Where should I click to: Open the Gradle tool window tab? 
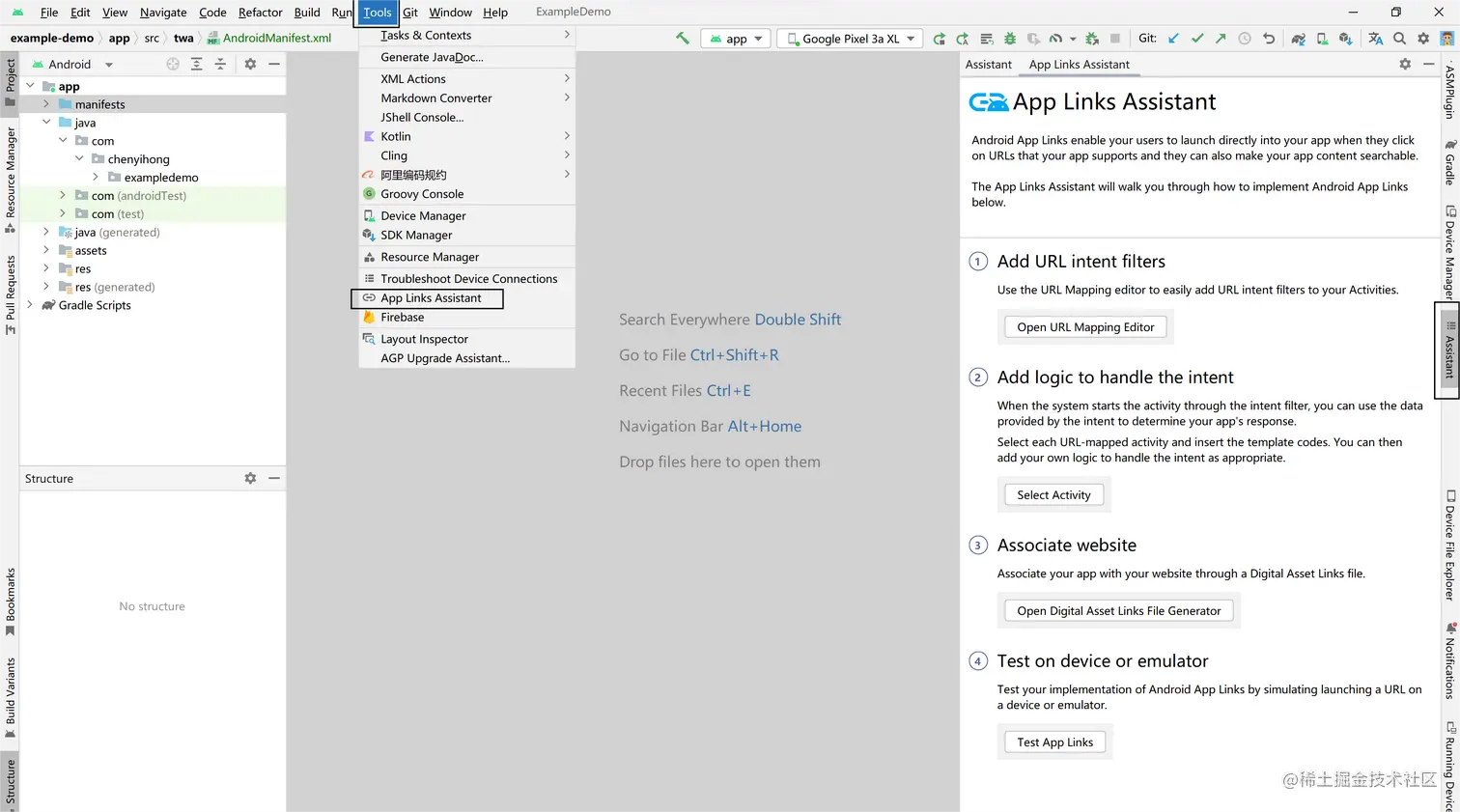[1450, 161]
